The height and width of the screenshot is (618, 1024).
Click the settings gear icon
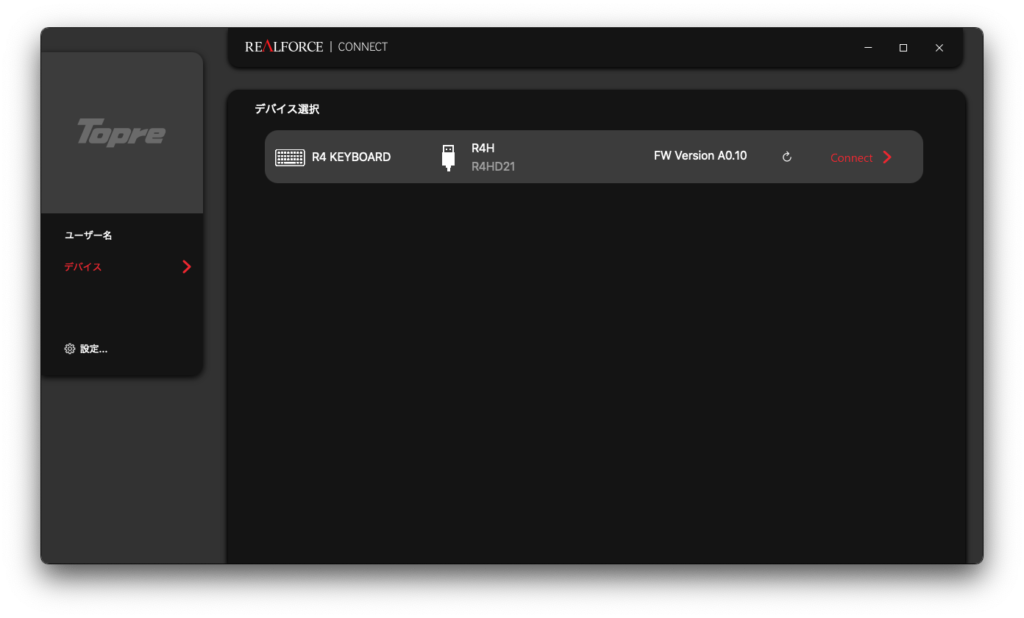point(70,349)
